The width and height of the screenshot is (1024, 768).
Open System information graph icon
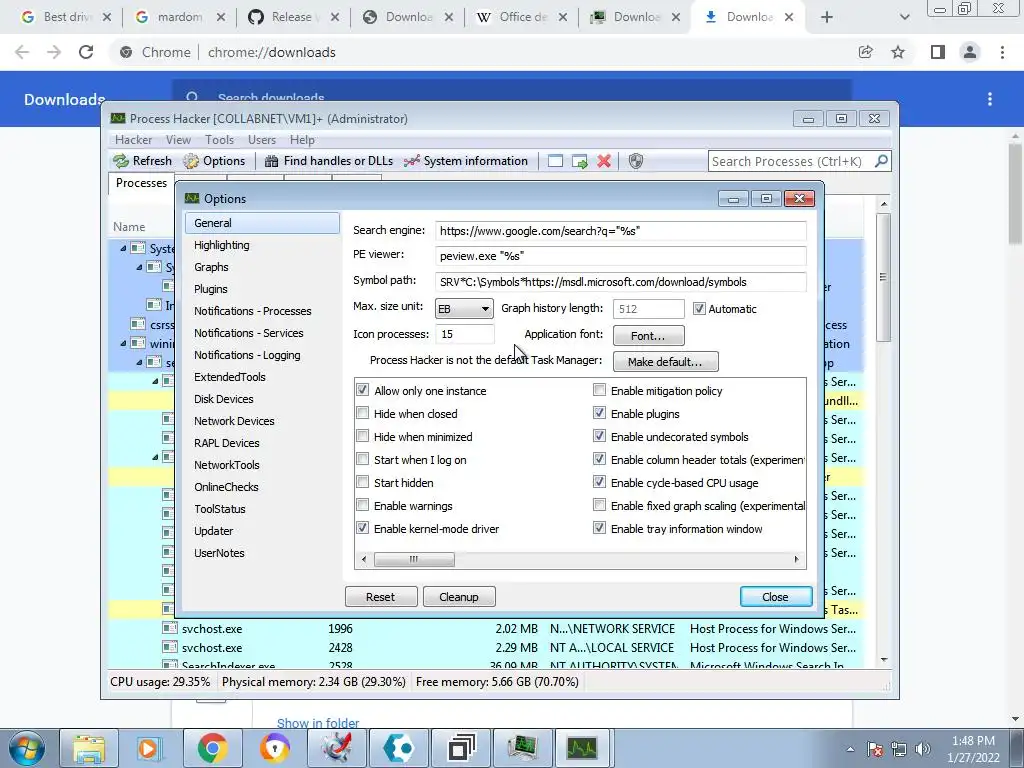point(411,161)
